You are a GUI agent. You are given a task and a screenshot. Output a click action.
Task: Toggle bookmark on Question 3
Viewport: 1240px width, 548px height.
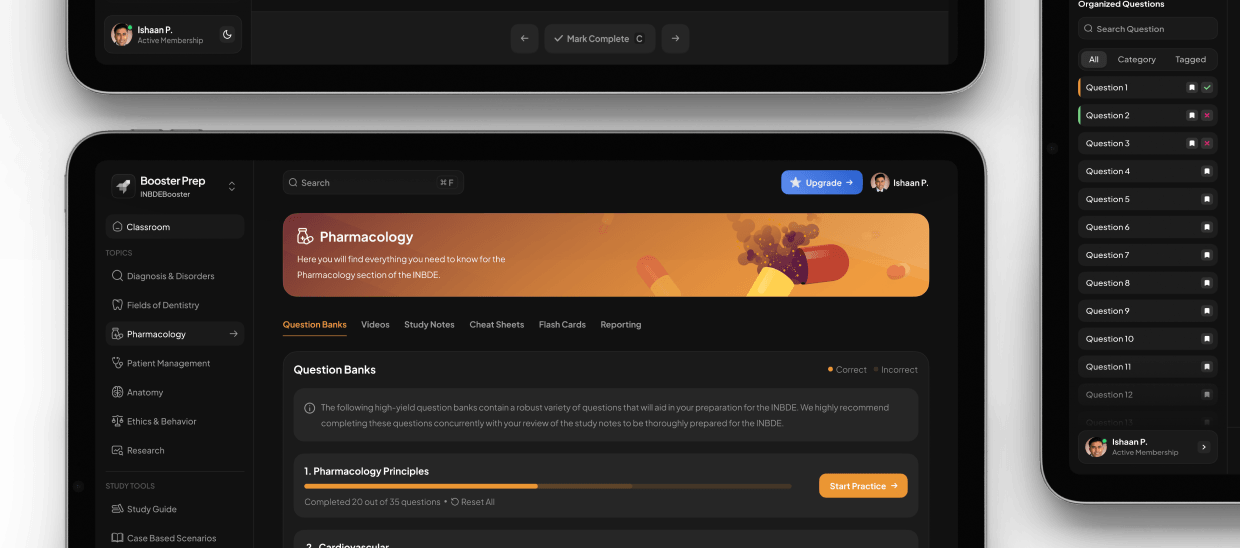pyautogui.click(x=1191, y=144)
